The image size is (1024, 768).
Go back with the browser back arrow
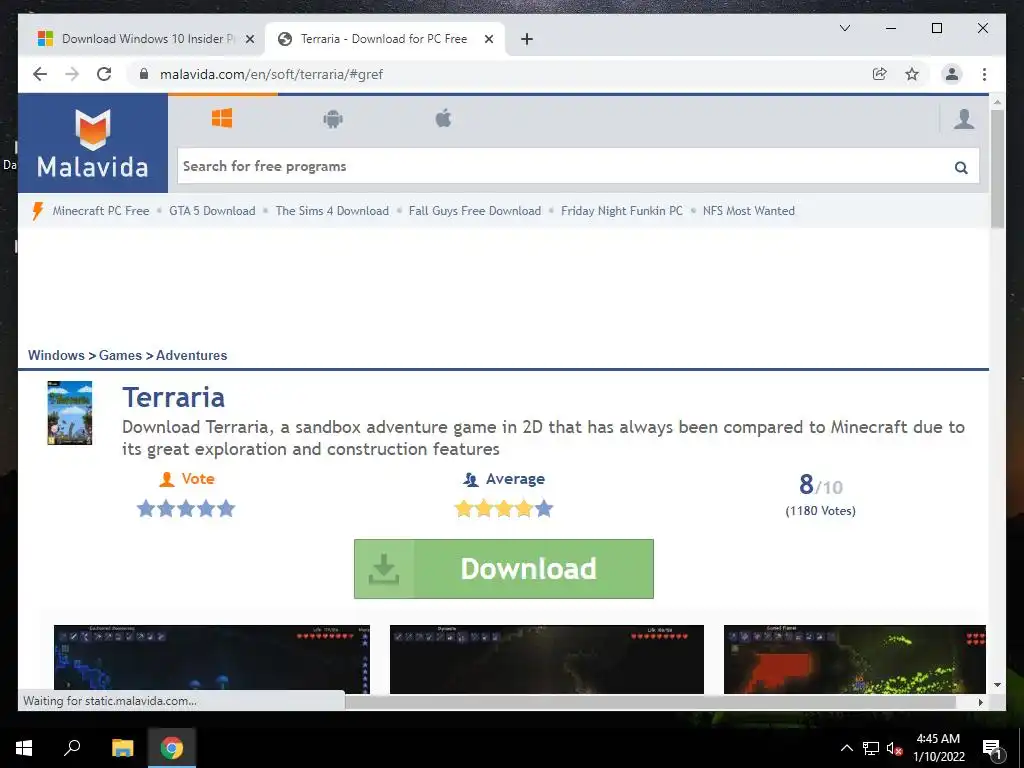click(x=40, y=74)
